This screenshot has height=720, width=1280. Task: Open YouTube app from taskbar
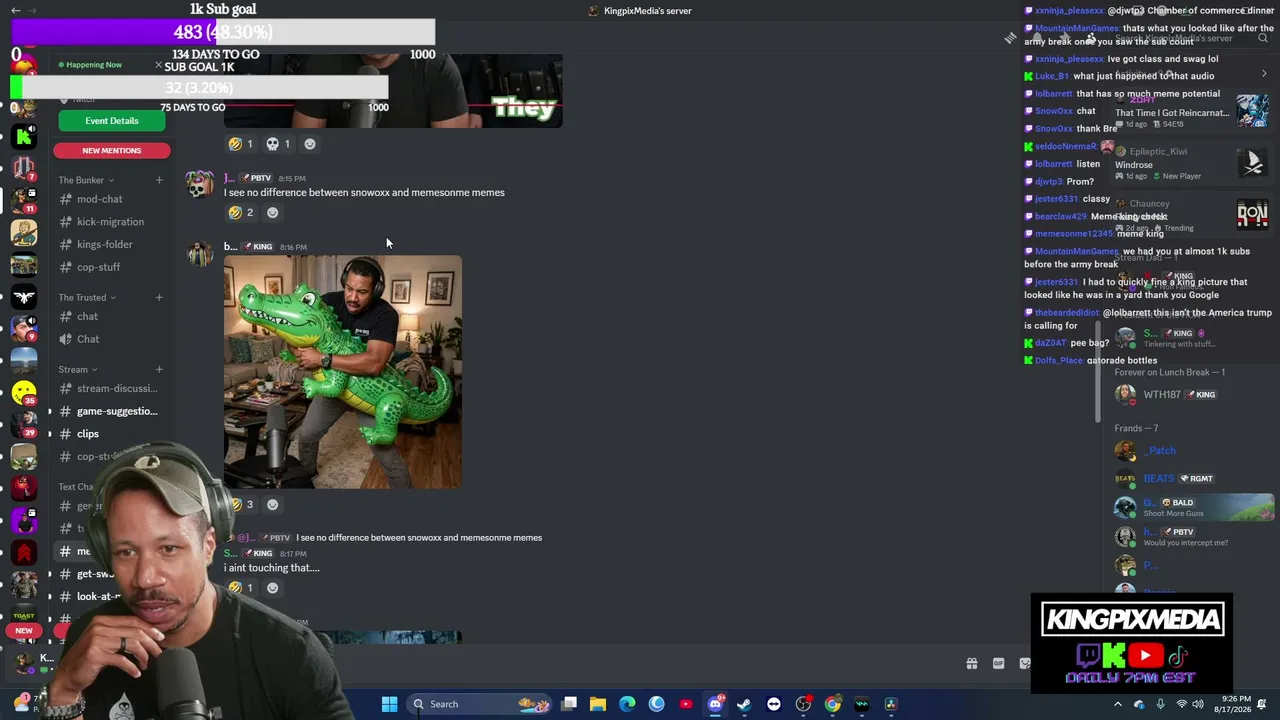686,704
